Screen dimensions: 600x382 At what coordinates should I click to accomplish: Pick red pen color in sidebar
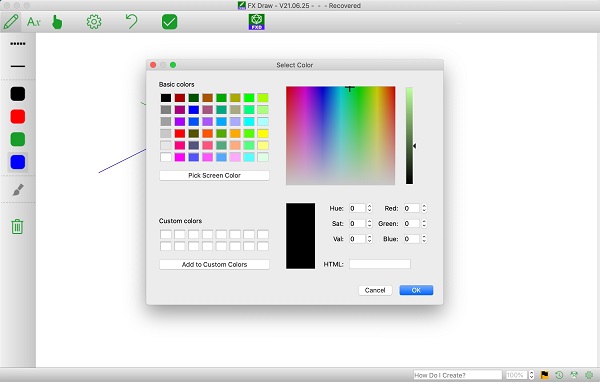18,116
